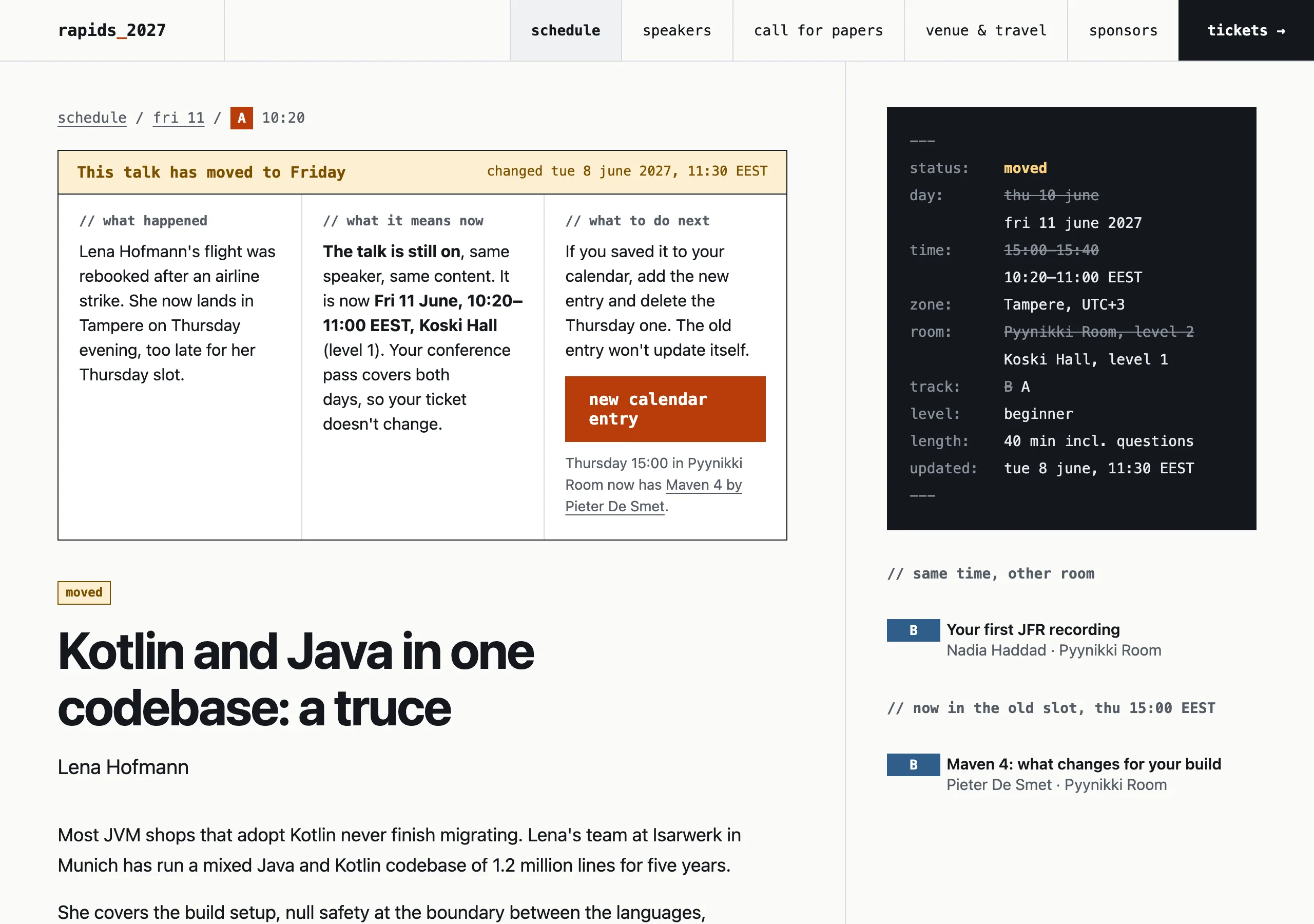Go to call for papers
The image size is (1314, 924).
(818, 30)
